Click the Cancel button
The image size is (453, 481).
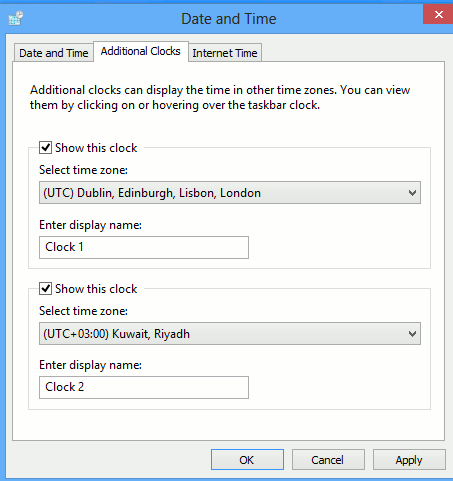point(328,460)
